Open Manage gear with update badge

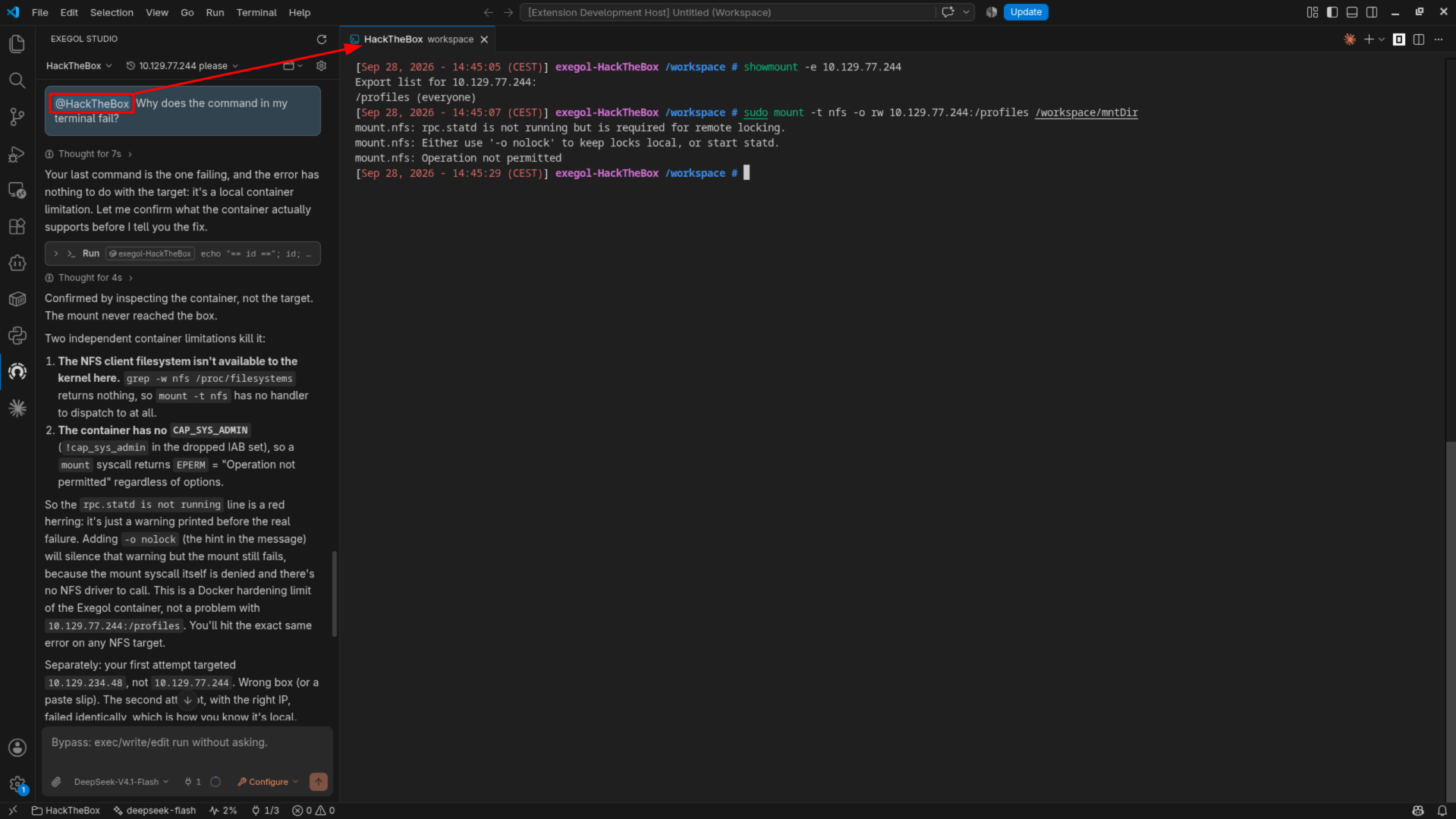coord(17,784)
